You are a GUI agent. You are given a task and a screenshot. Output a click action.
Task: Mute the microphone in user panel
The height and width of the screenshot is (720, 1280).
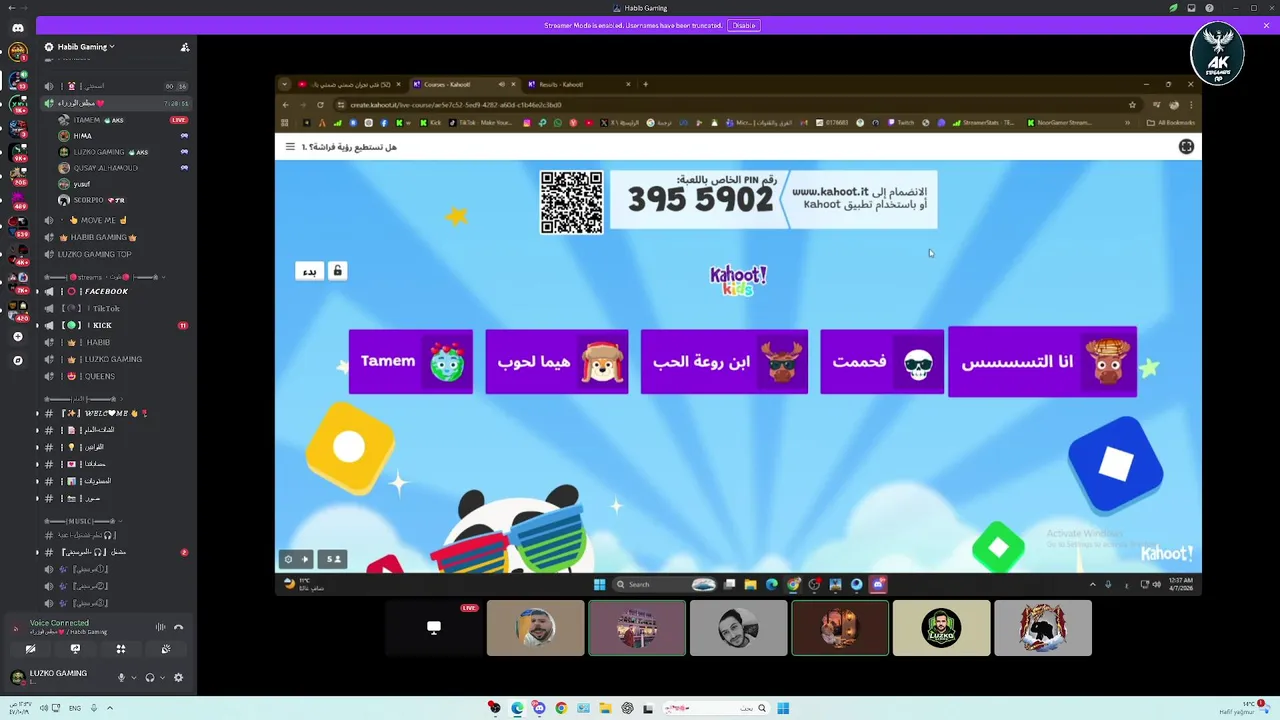[122, 677]
